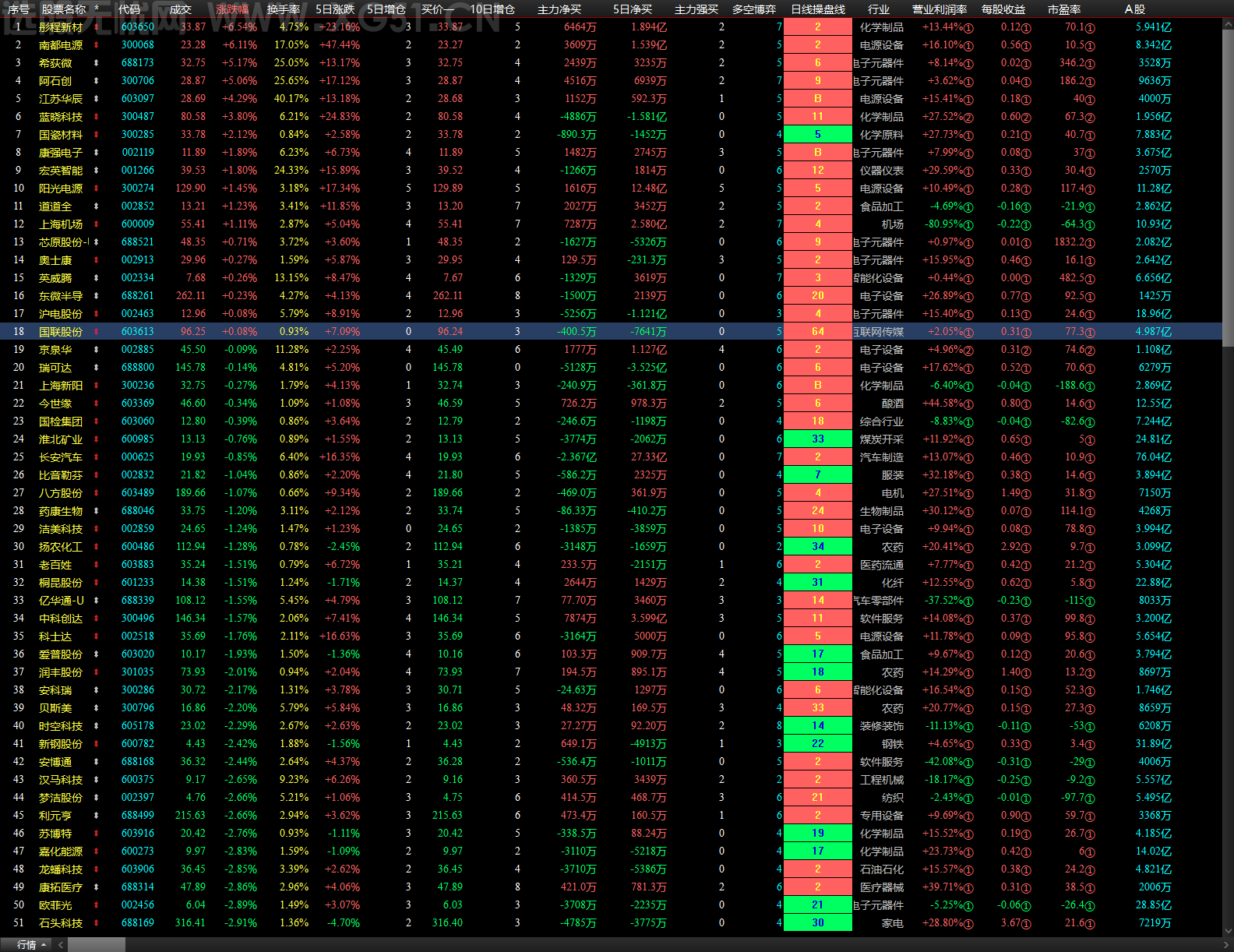Viewport: 1234px width, 952px height.
Task: Click the marker icon beside 老百姓
Action: pos(97,565)
